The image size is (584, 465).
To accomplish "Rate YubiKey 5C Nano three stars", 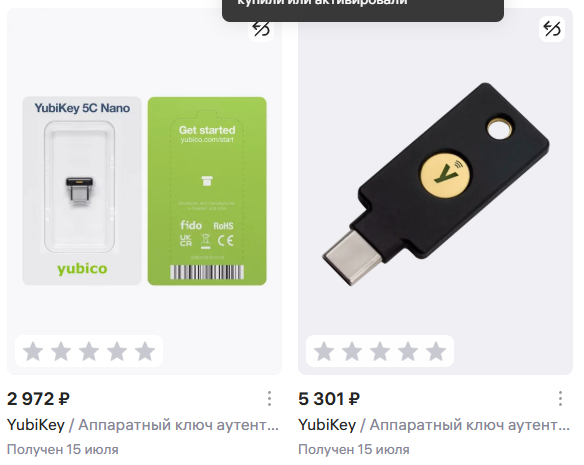I will pos(89,351).
